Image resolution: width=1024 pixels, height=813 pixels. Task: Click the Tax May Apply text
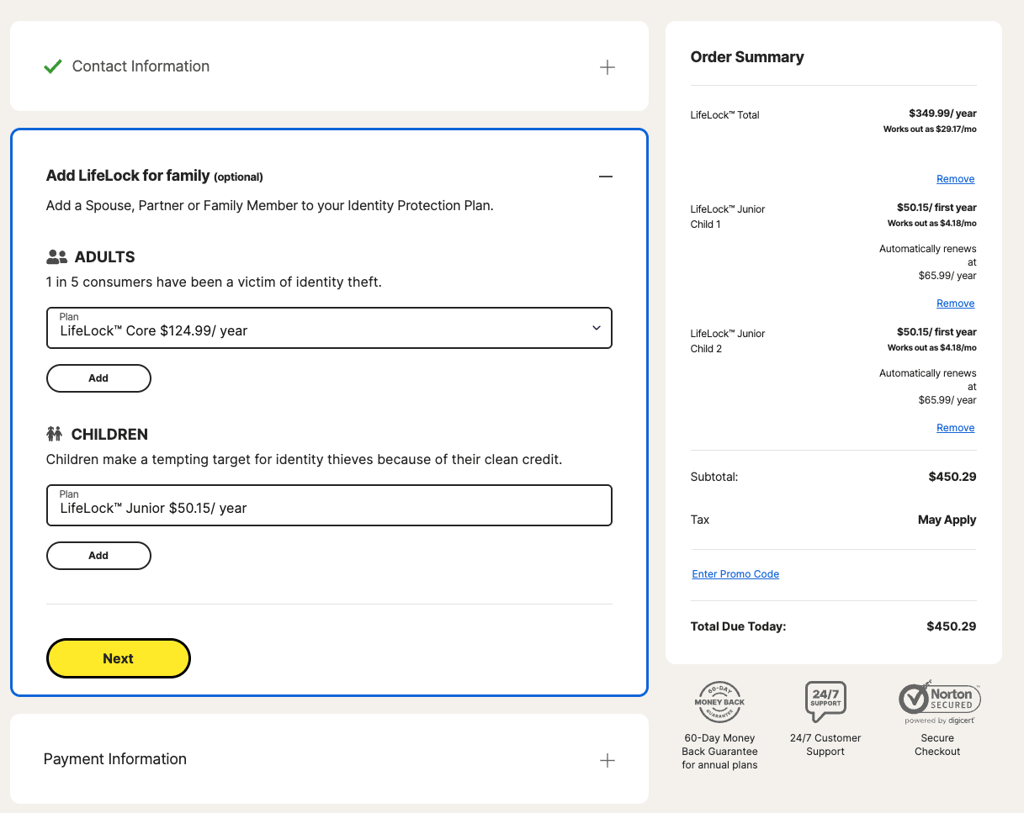point(947,520)
